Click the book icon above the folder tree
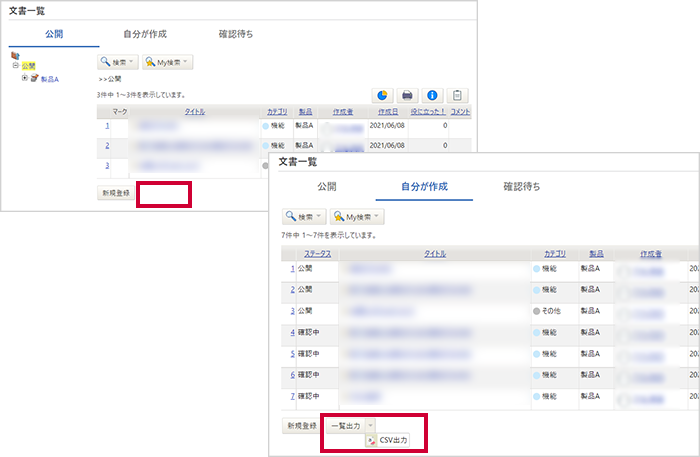Screen dimensions: 700x457 coord(15,56)
